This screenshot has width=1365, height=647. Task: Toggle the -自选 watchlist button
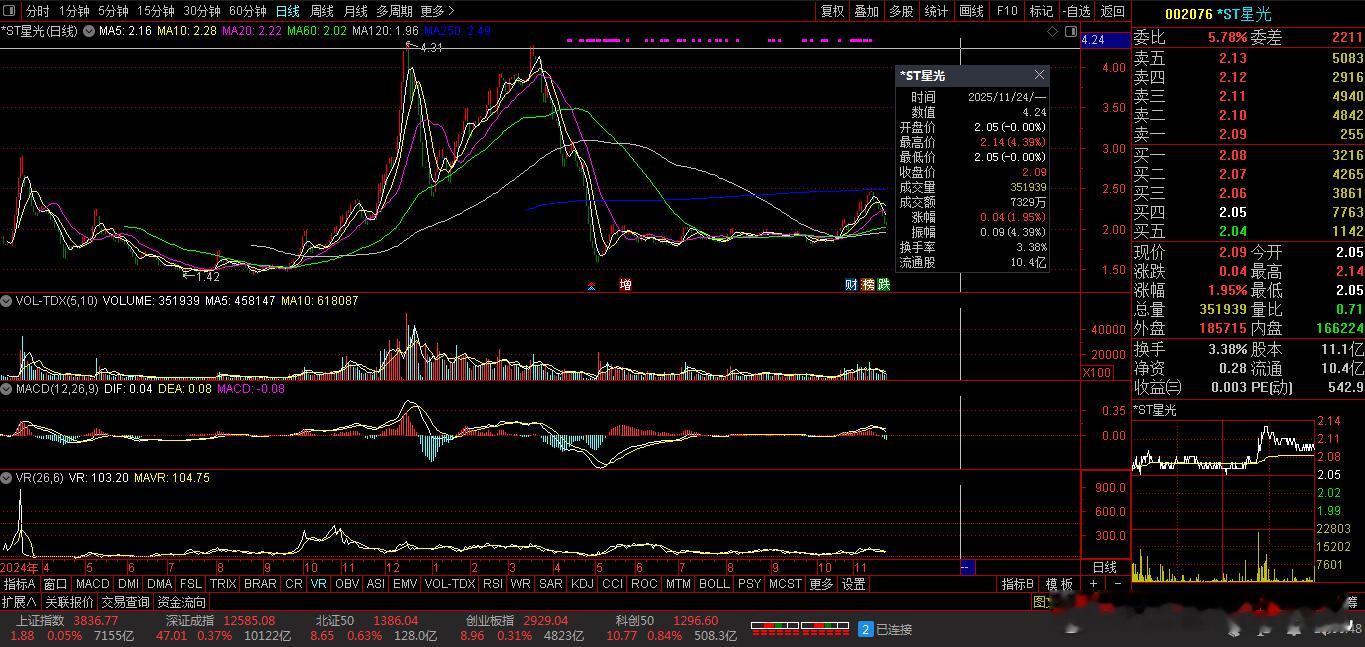pos(1076,11)
